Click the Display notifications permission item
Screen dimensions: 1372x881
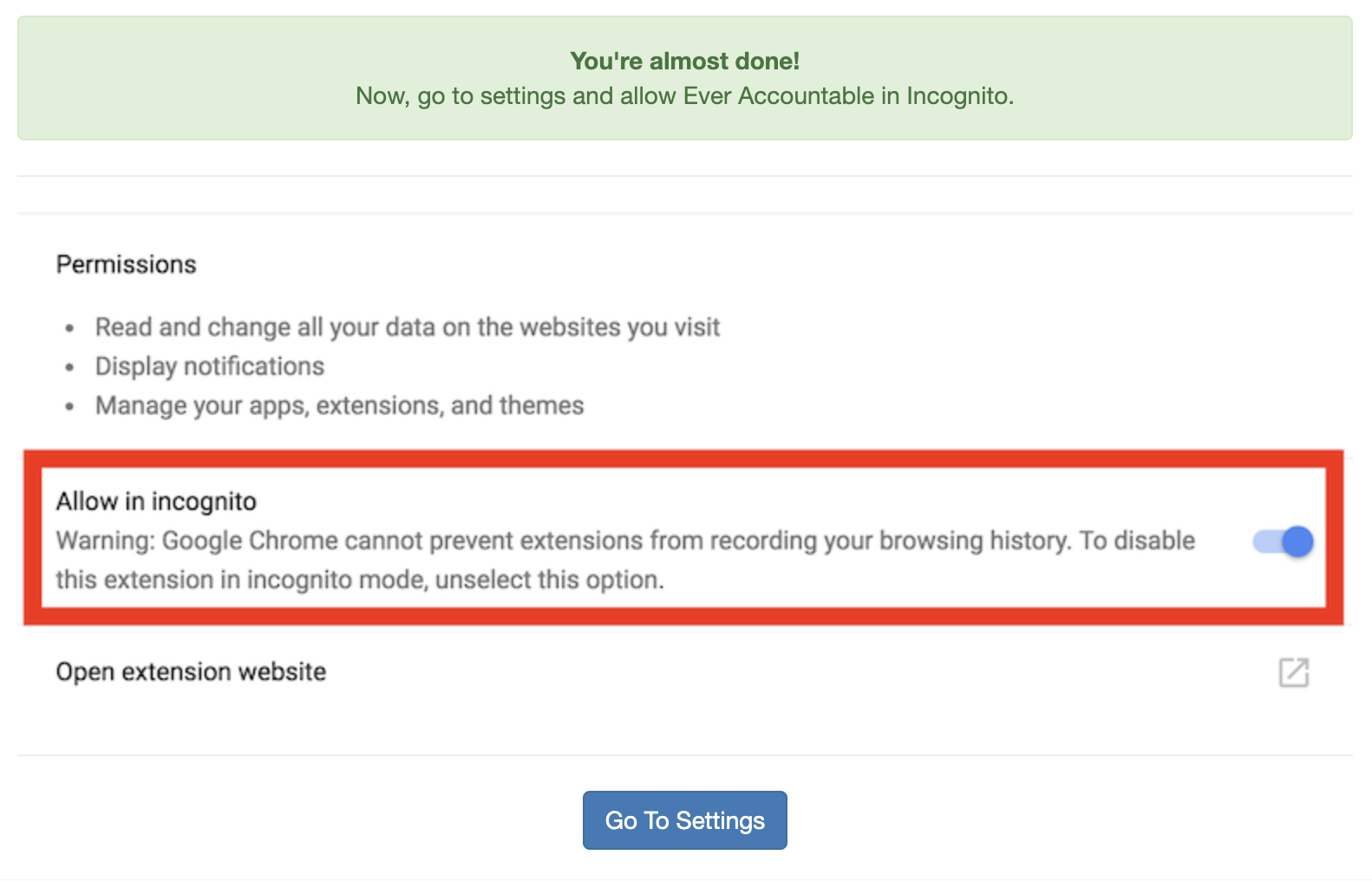pyautogui.click(x=210, y=366)
